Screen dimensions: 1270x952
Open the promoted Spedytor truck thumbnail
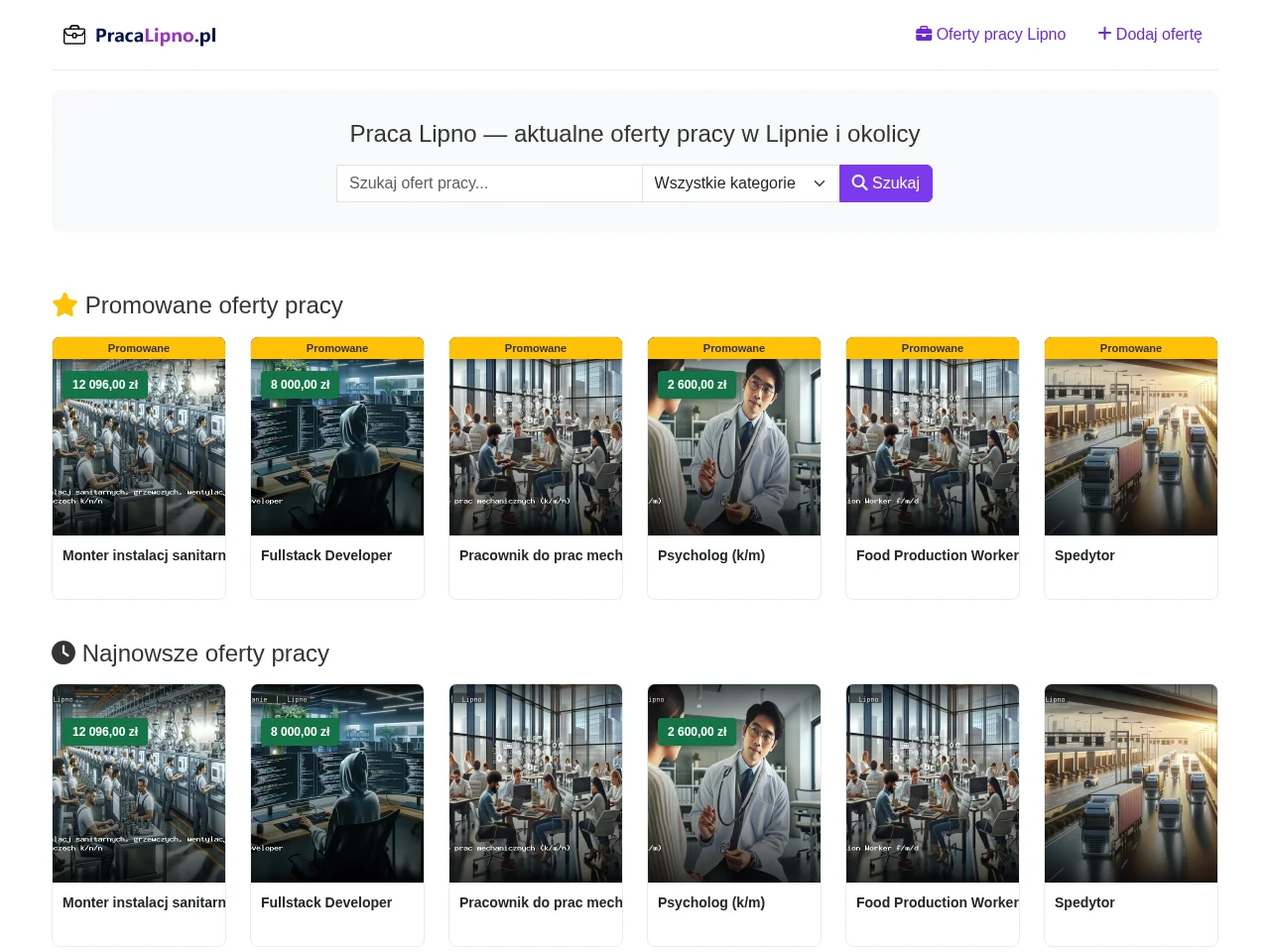(1131, 447)
